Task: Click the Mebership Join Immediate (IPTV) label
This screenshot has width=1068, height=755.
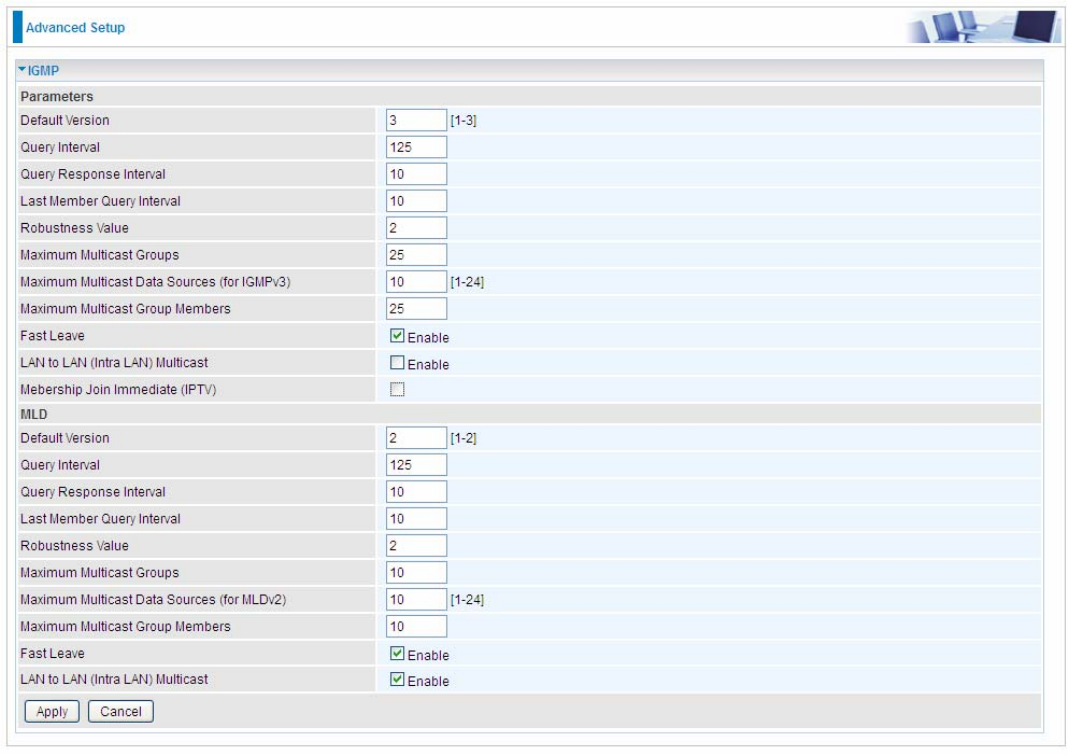Action: tap(119, 390)
